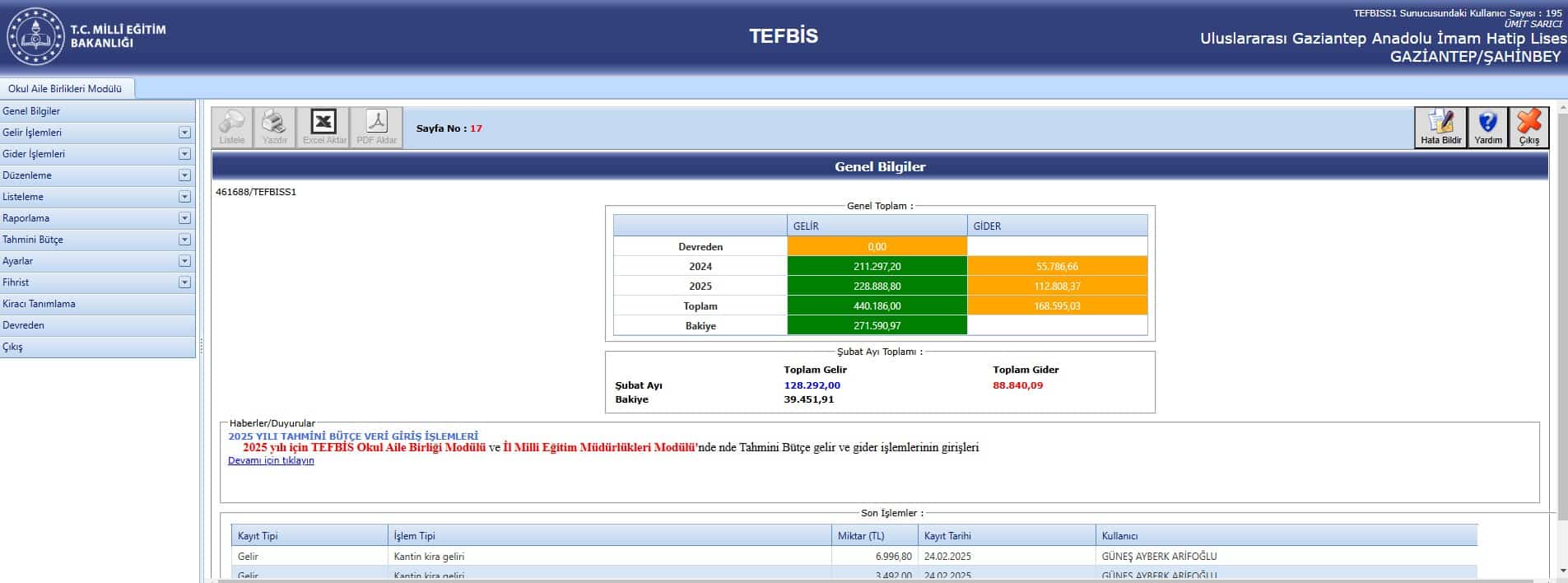Viewport: 1568px width, 583px height.
Task: Click the page number 17
Action: (476, 128)
